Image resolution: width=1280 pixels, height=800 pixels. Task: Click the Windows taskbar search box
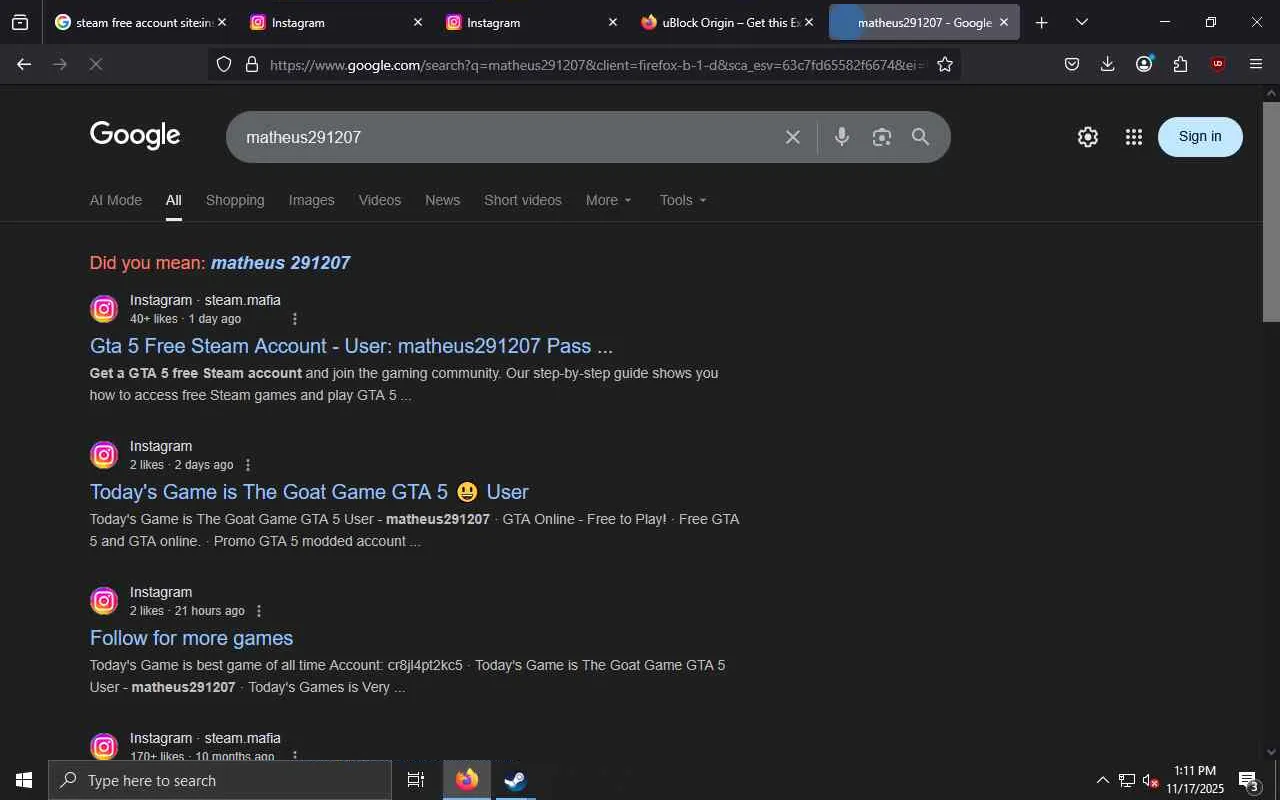pyautogui.click(x=220, y=780)
